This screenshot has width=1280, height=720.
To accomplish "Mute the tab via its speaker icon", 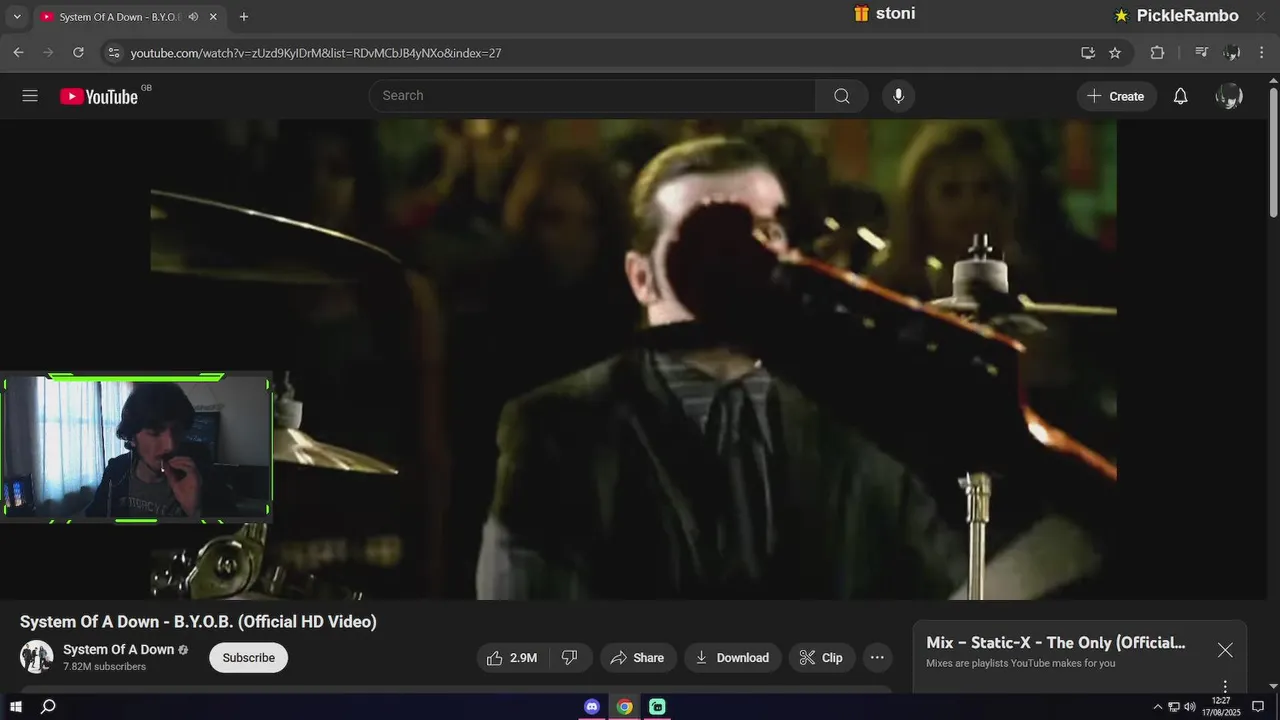I will coord(193,17).
